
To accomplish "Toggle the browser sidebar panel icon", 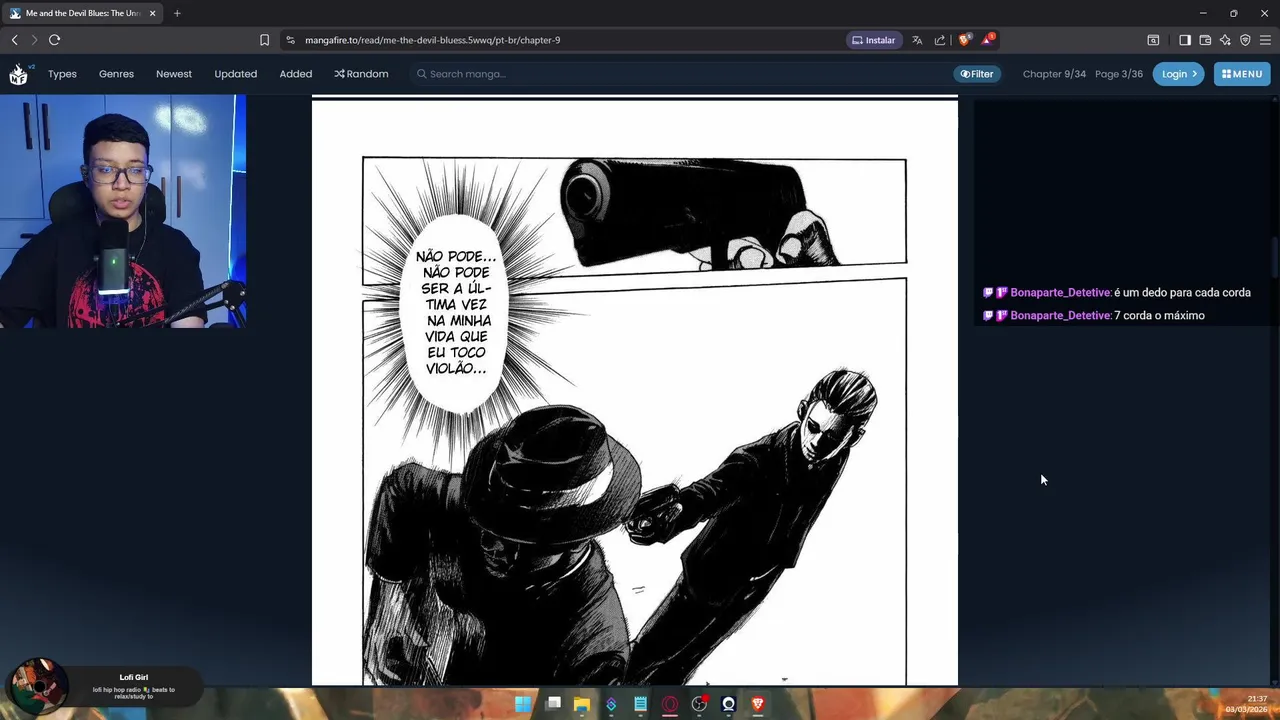I will [1185, 40].
